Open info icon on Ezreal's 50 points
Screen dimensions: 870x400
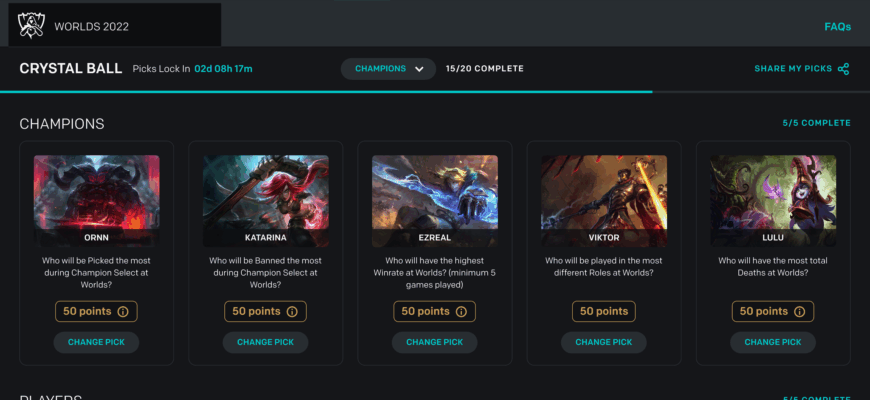(x=461, y=312)
